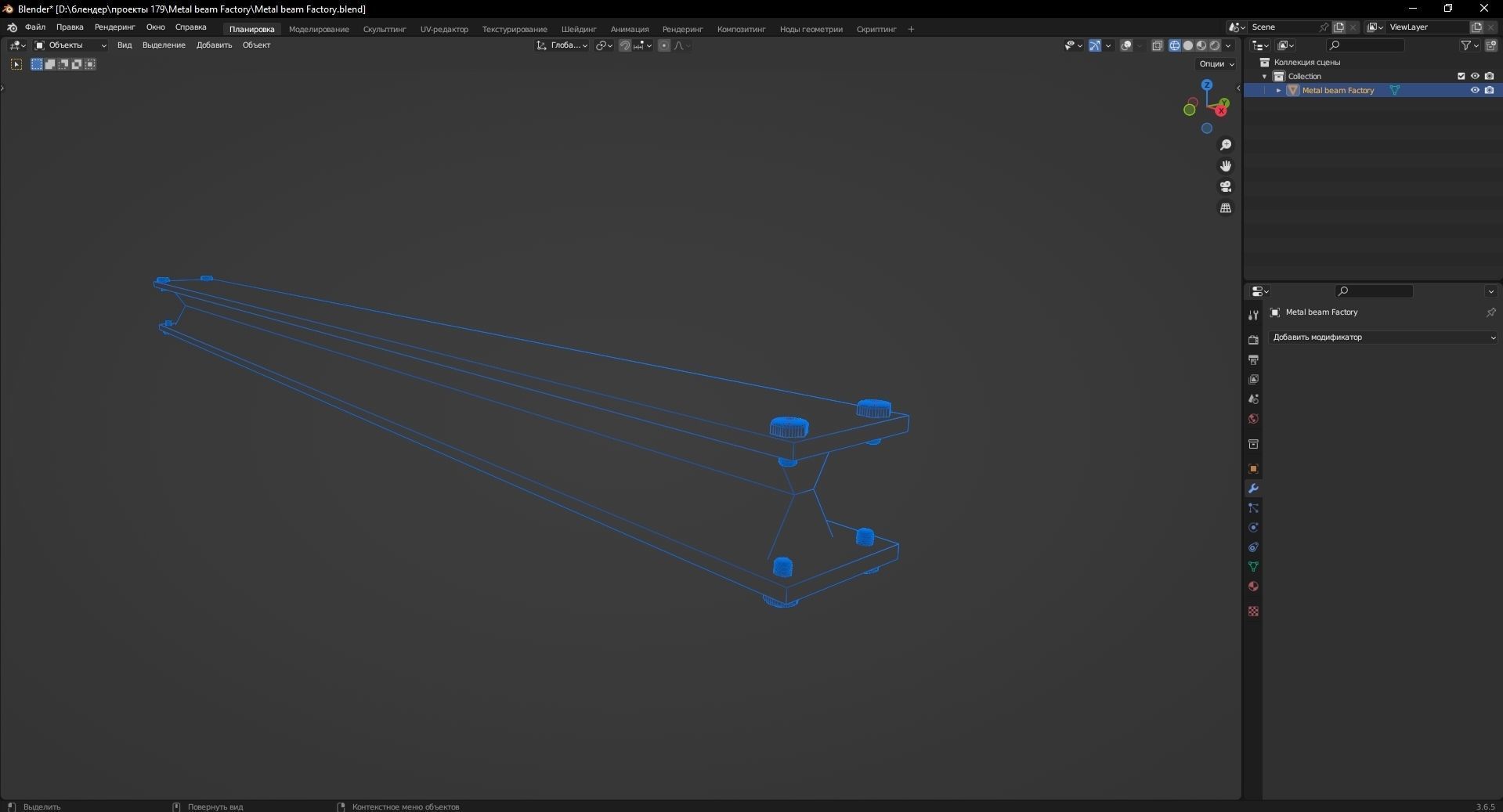The image size is (1503, 812).
Task: Open the Global transform orientation dropdown
Action: tap(562, 45)
